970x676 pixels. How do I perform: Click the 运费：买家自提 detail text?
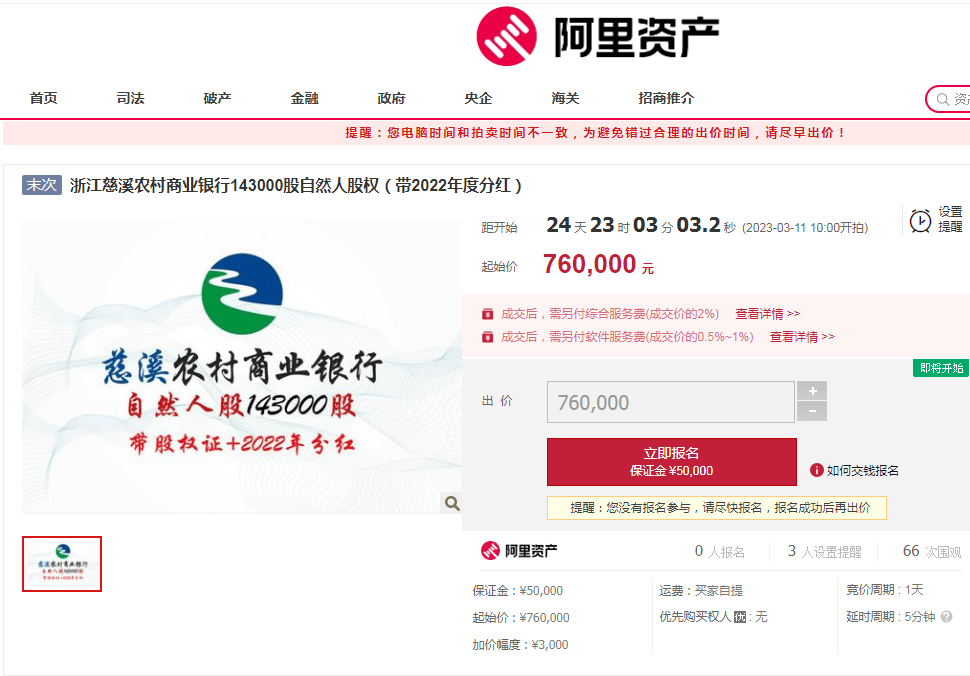click(x=701, y=591)
